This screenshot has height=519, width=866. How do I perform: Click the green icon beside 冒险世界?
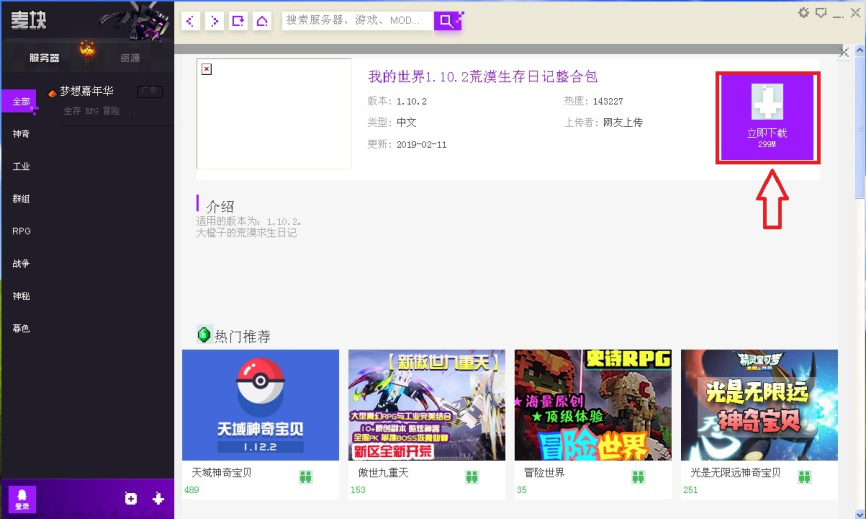coord(638,476)
